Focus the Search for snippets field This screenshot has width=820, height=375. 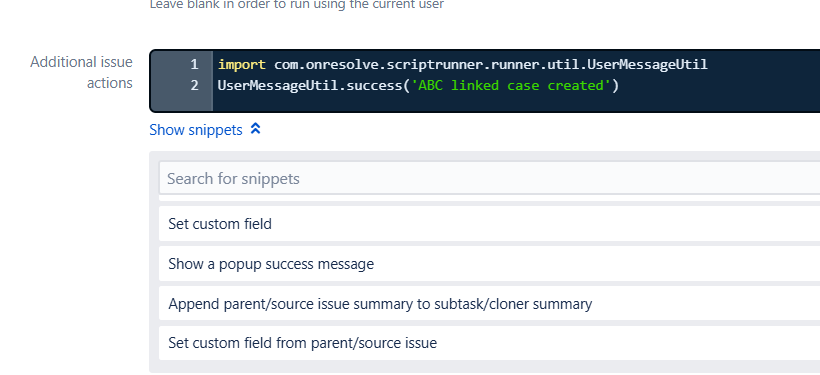coord(489,178)
